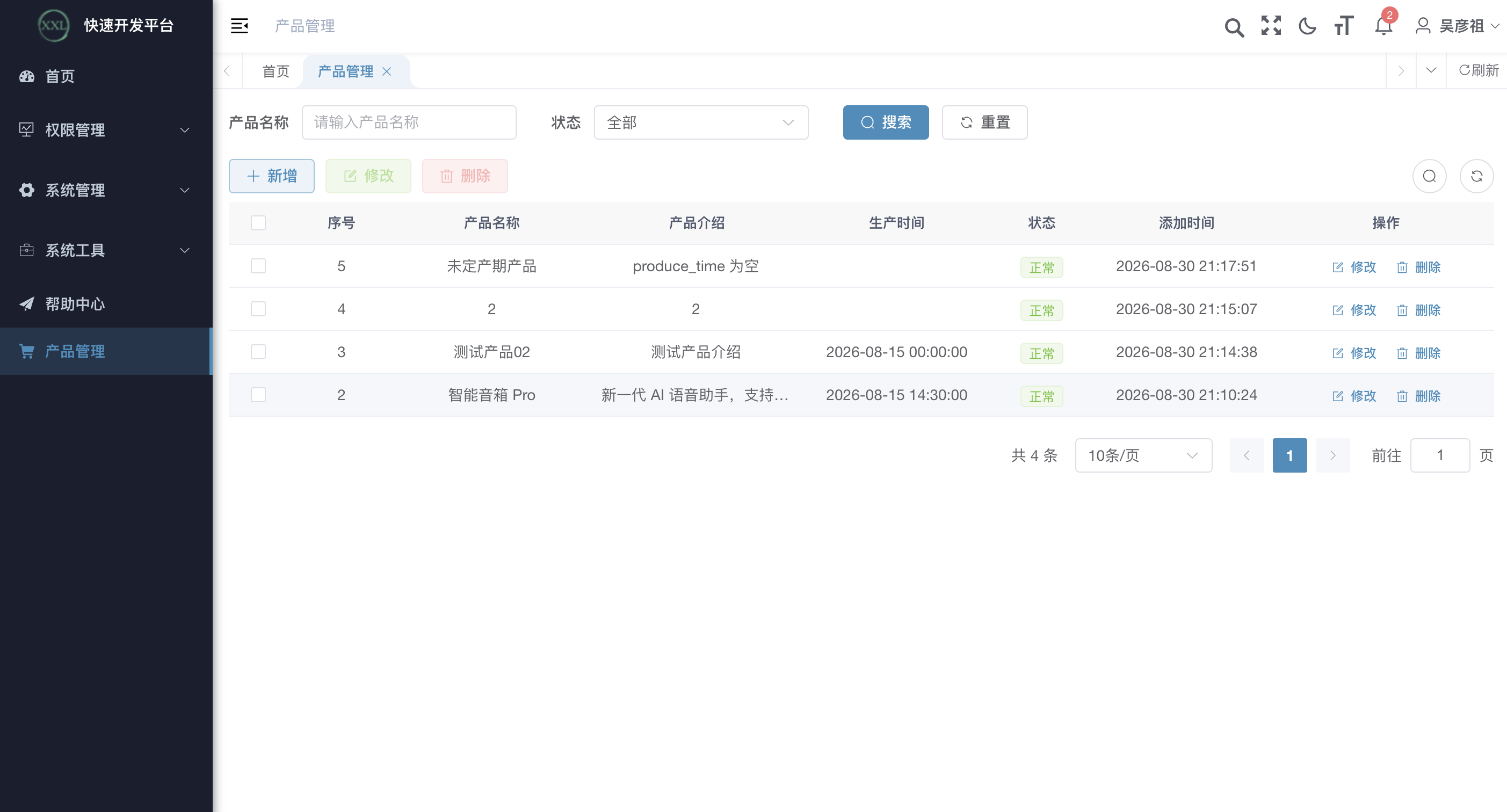Click 修改 link for row 序号 4

click(1354, 310)
